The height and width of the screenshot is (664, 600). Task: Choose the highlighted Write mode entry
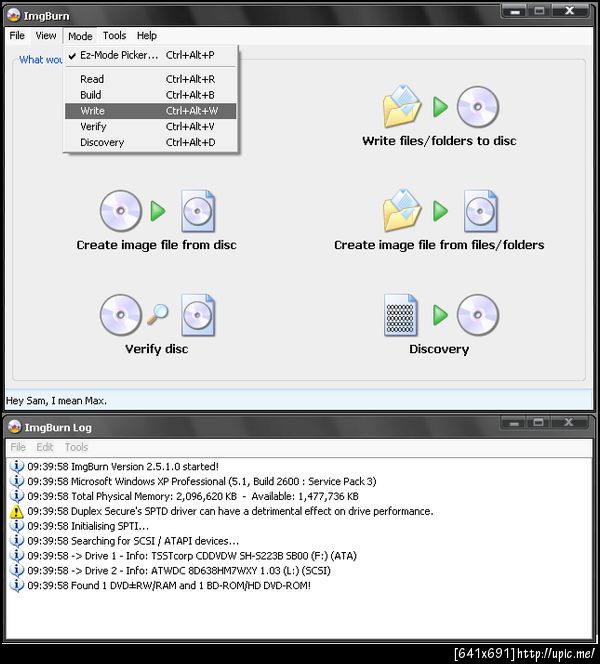[x=150, y=111]
